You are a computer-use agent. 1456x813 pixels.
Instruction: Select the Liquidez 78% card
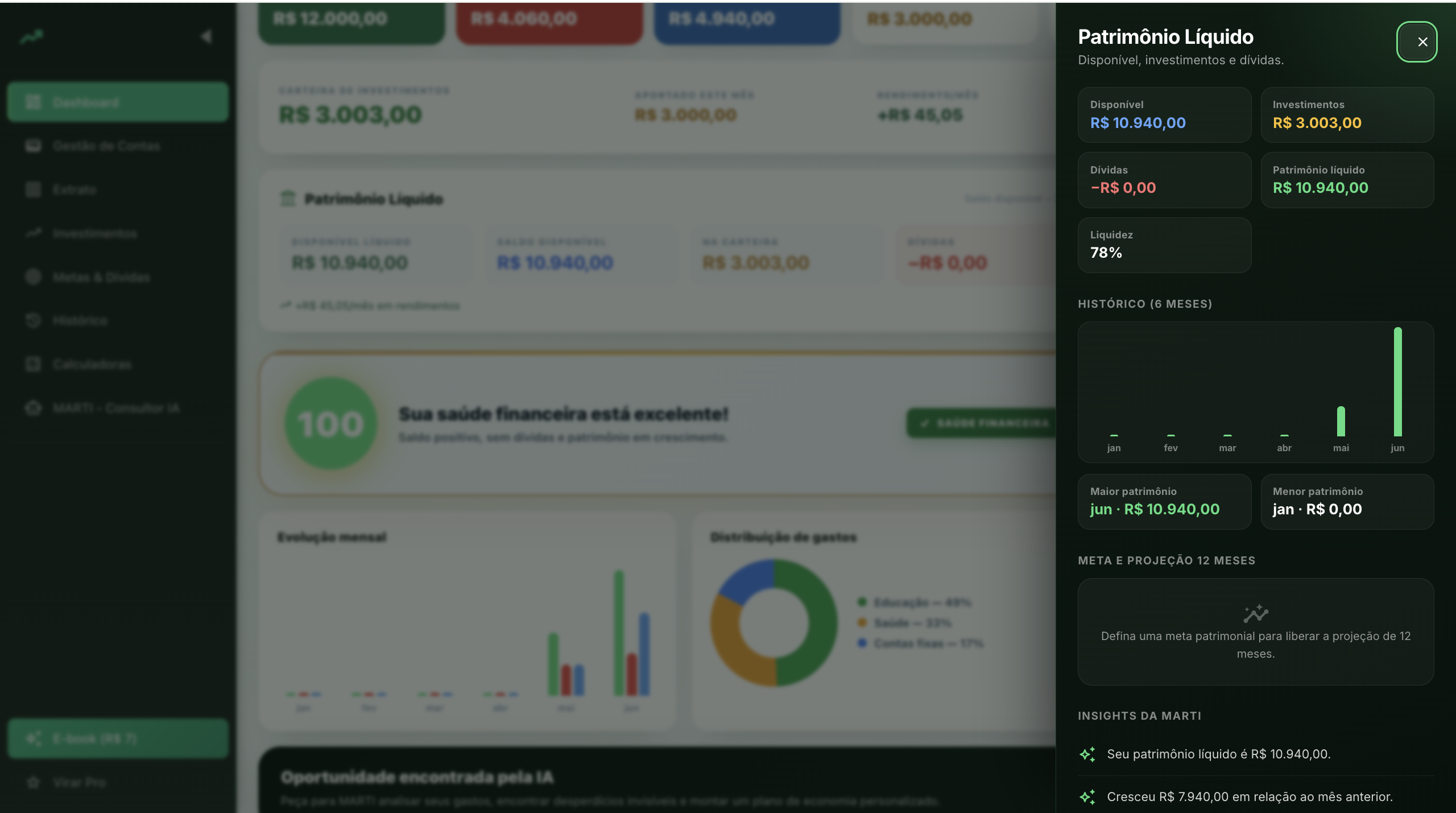1164,245
